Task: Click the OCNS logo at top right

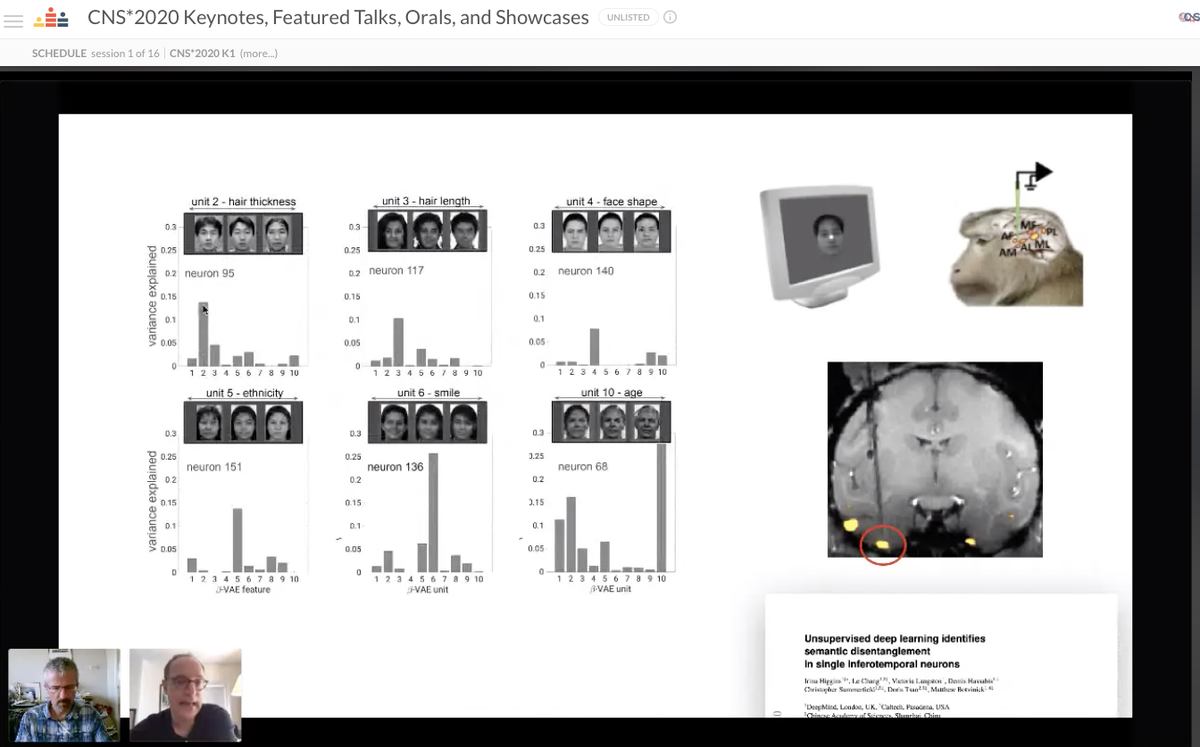Action: (x=1189, y=17)
